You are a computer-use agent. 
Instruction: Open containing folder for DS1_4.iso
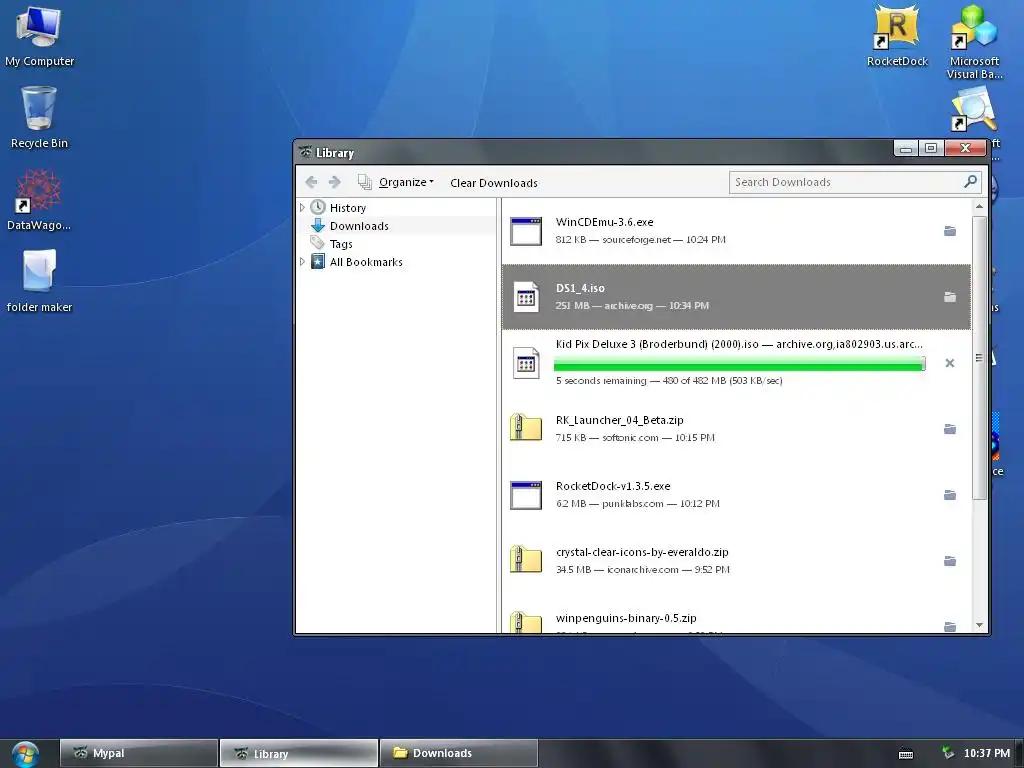tap(950, 297)
